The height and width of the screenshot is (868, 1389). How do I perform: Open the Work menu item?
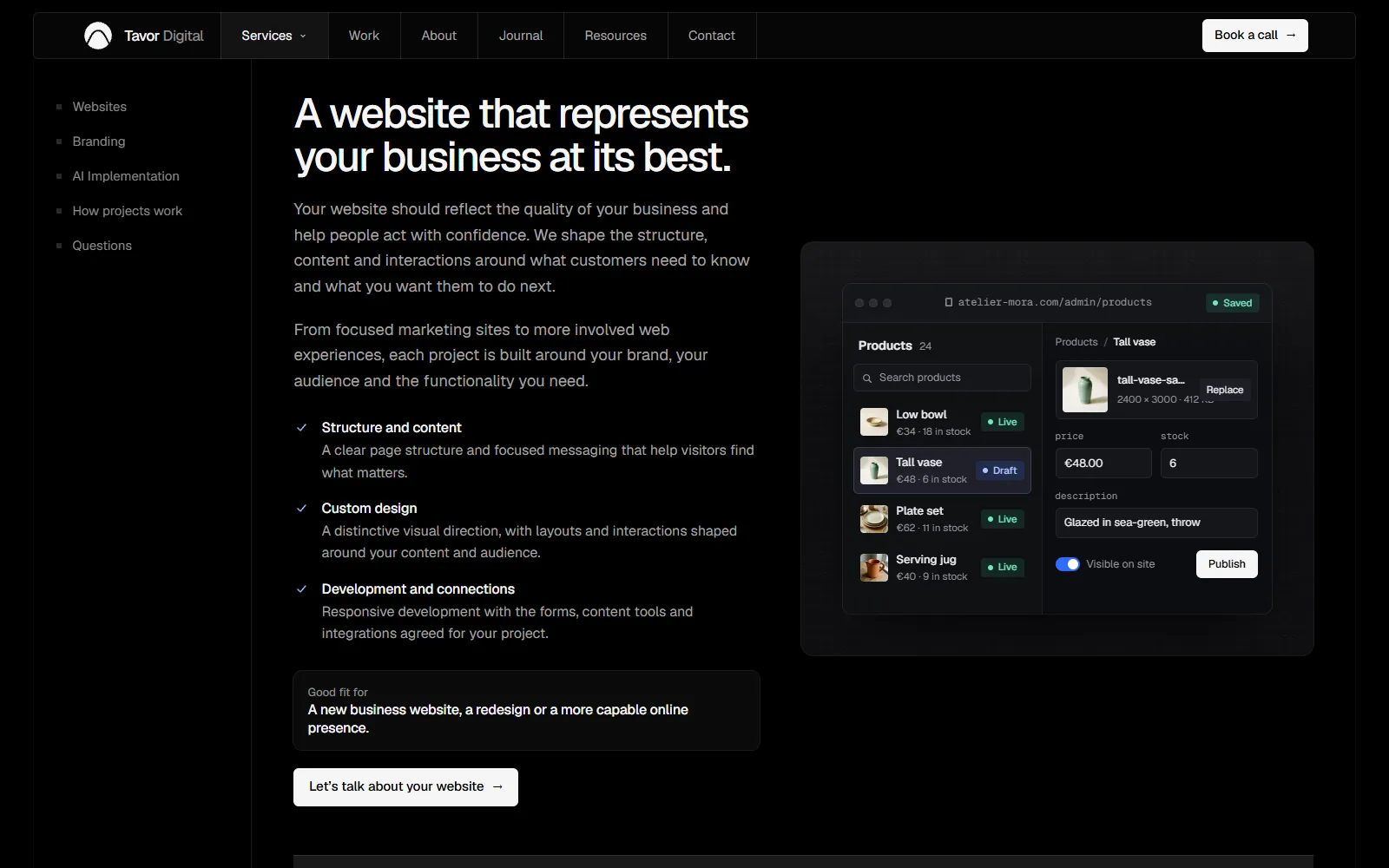(x=364, y=36)
